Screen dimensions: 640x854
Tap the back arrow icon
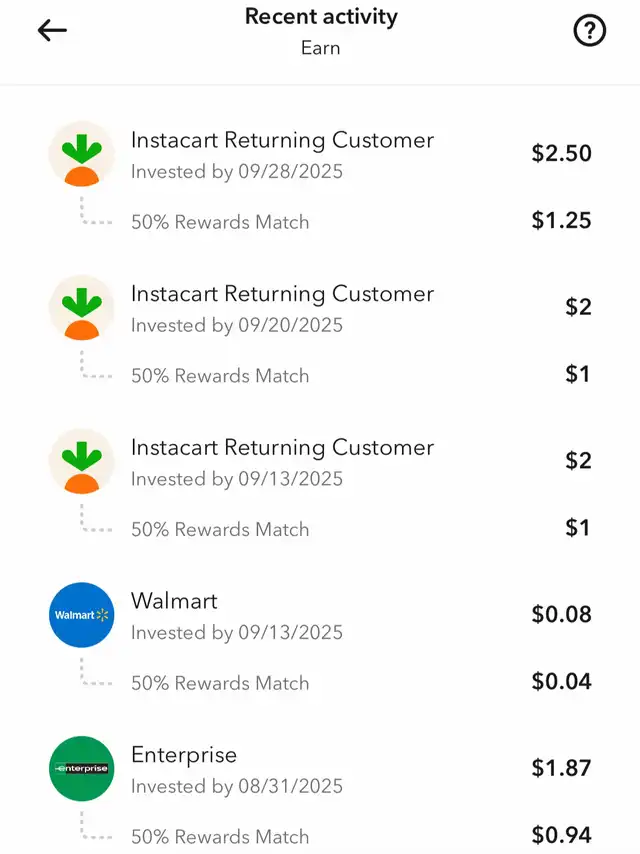pos(52,30)
